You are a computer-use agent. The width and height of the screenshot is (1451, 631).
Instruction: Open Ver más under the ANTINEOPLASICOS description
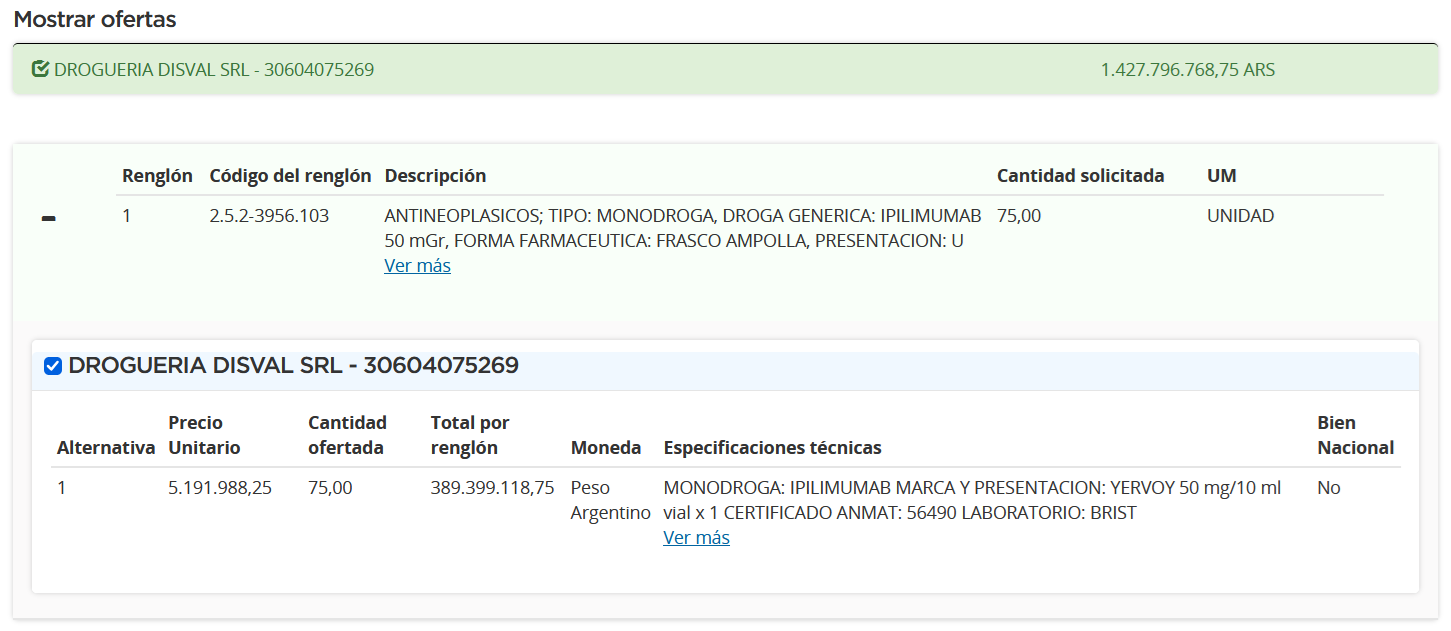pyautogui.click(x=417, y=266)
